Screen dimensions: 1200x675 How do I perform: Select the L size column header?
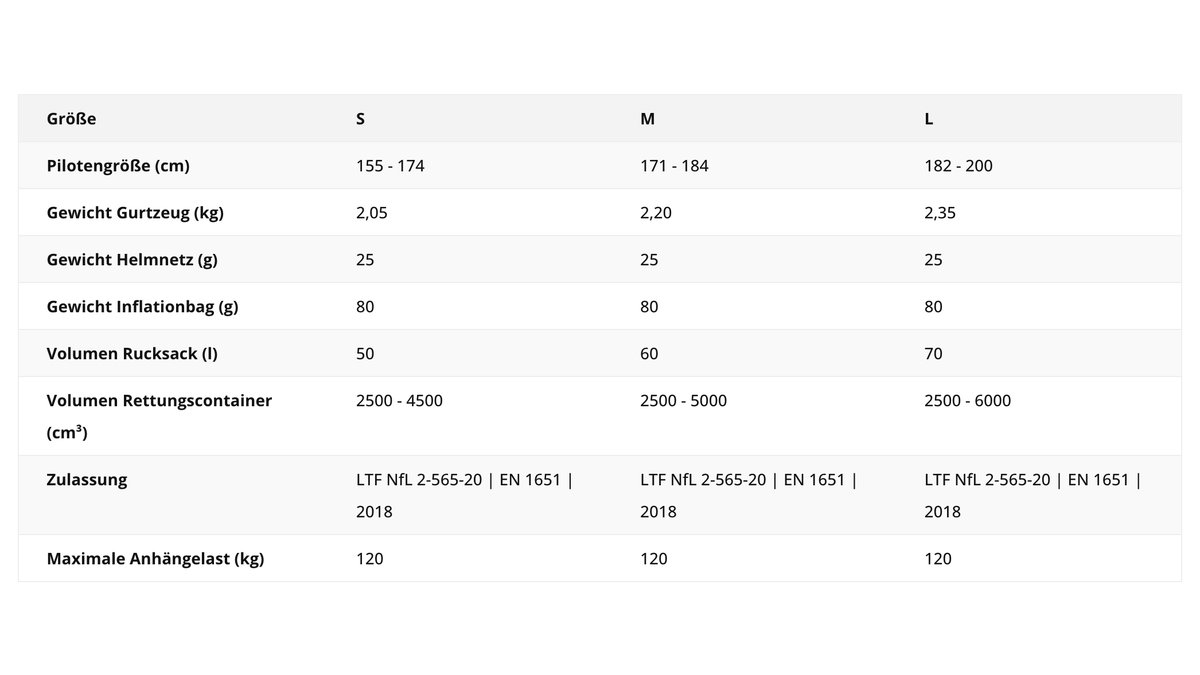pos(929,119)
